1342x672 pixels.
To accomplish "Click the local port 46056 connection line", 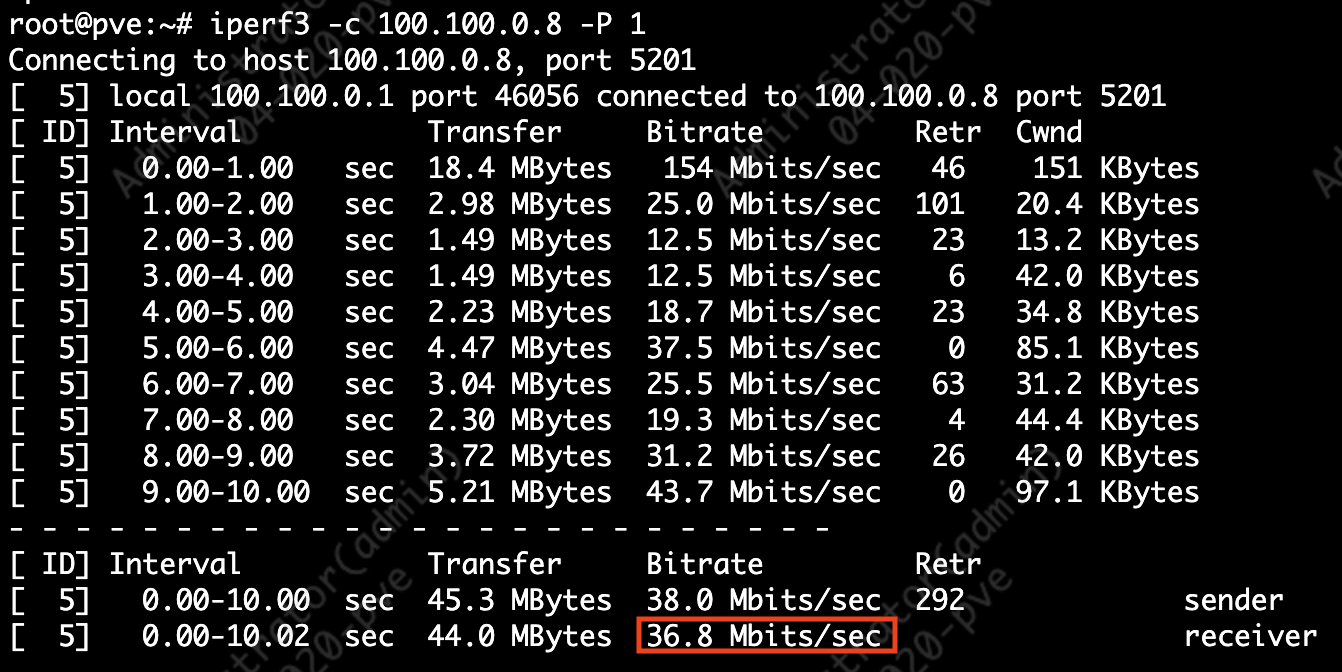I will coord(587,96).
